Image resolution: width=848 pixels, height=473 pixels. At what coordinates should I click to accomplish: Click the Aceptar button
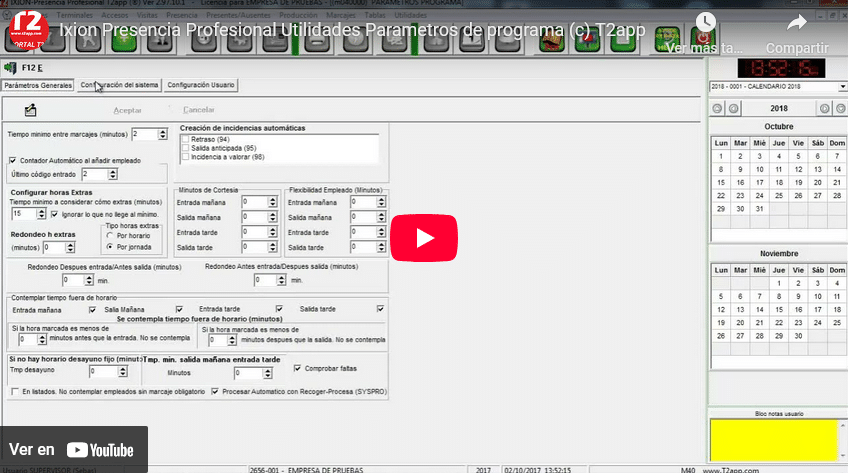point(128,110)
